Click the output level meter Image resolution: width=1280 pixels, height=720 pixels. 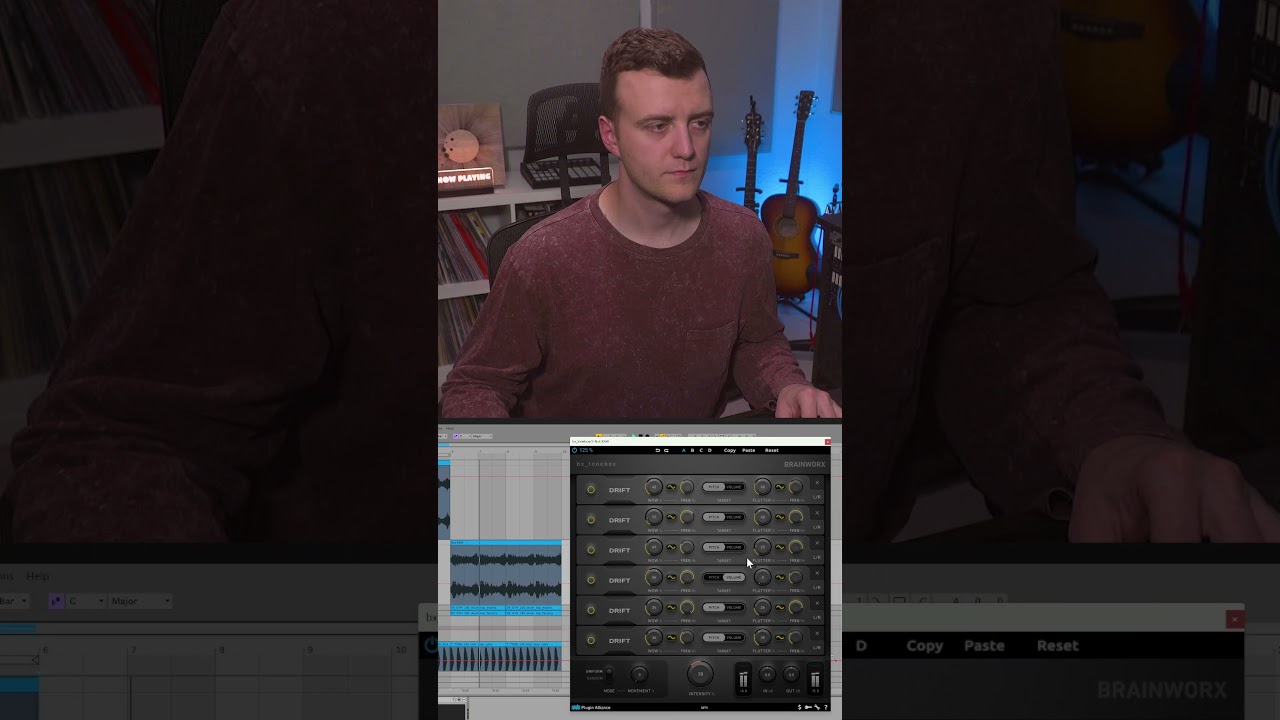tap(815, 679)
